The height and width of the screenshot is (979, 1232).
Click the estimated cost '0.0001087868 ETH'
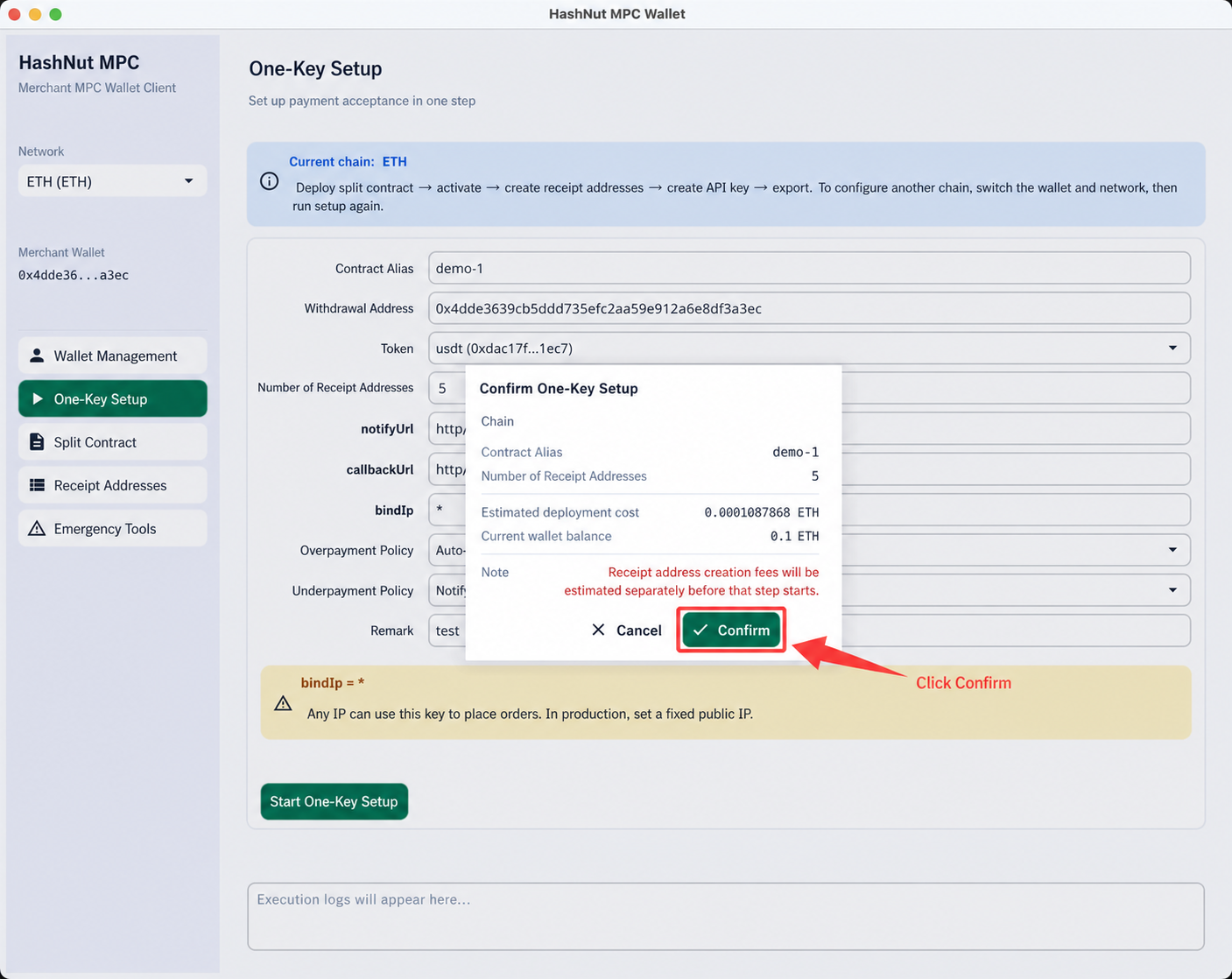(x=762, y=512)
